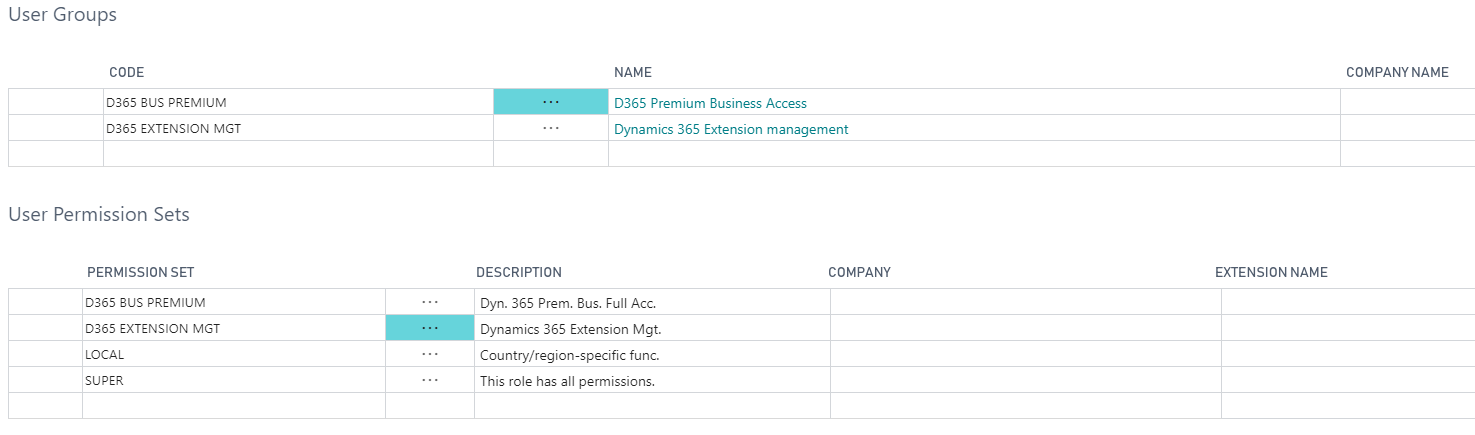Click PERMISSION SET column header
Screen dimensions: 1475x435
click(141, 273)
